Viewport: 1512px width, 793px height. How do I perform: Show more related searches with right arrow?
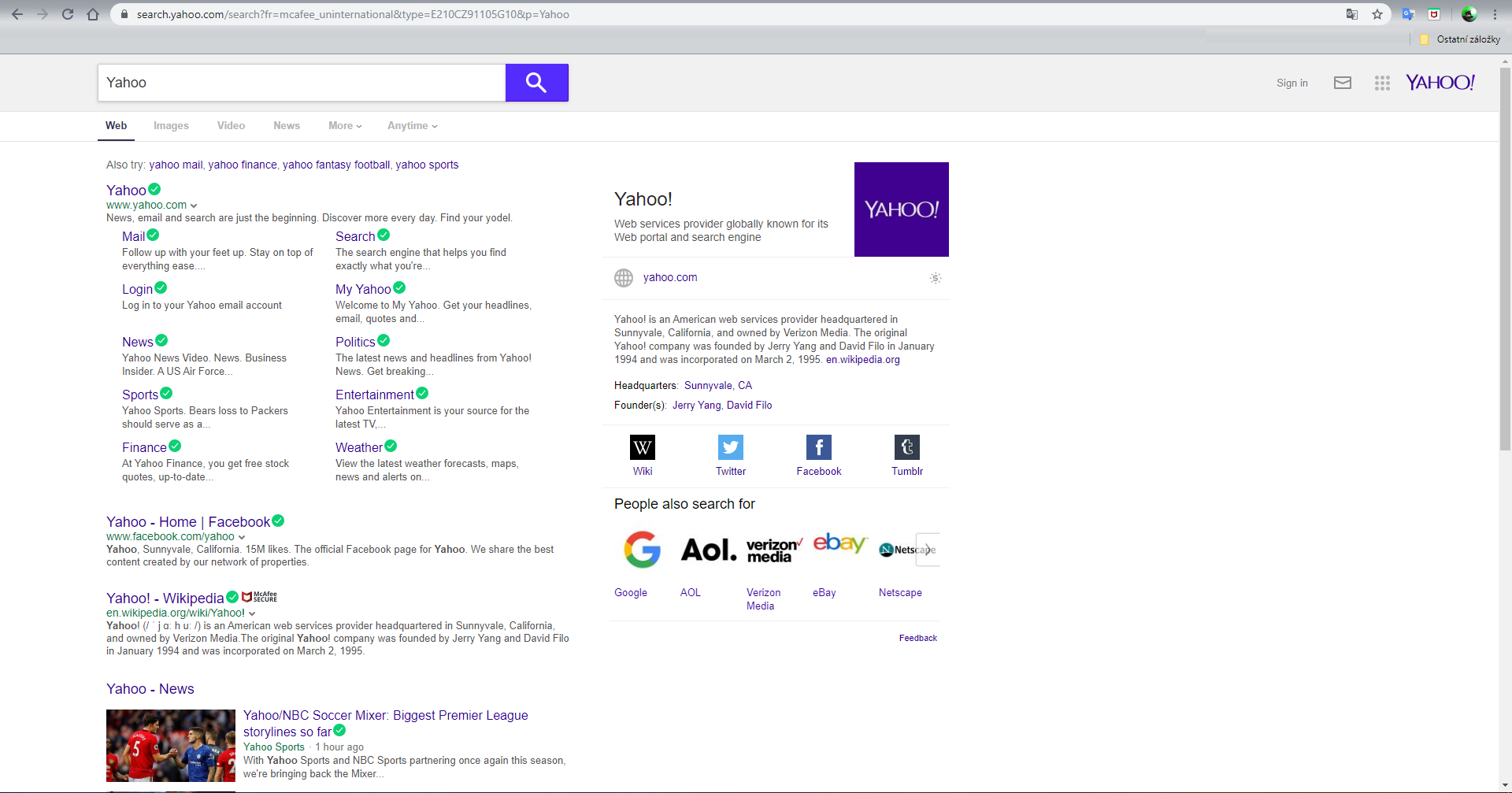pyautogui.click(x=928, y=550)
